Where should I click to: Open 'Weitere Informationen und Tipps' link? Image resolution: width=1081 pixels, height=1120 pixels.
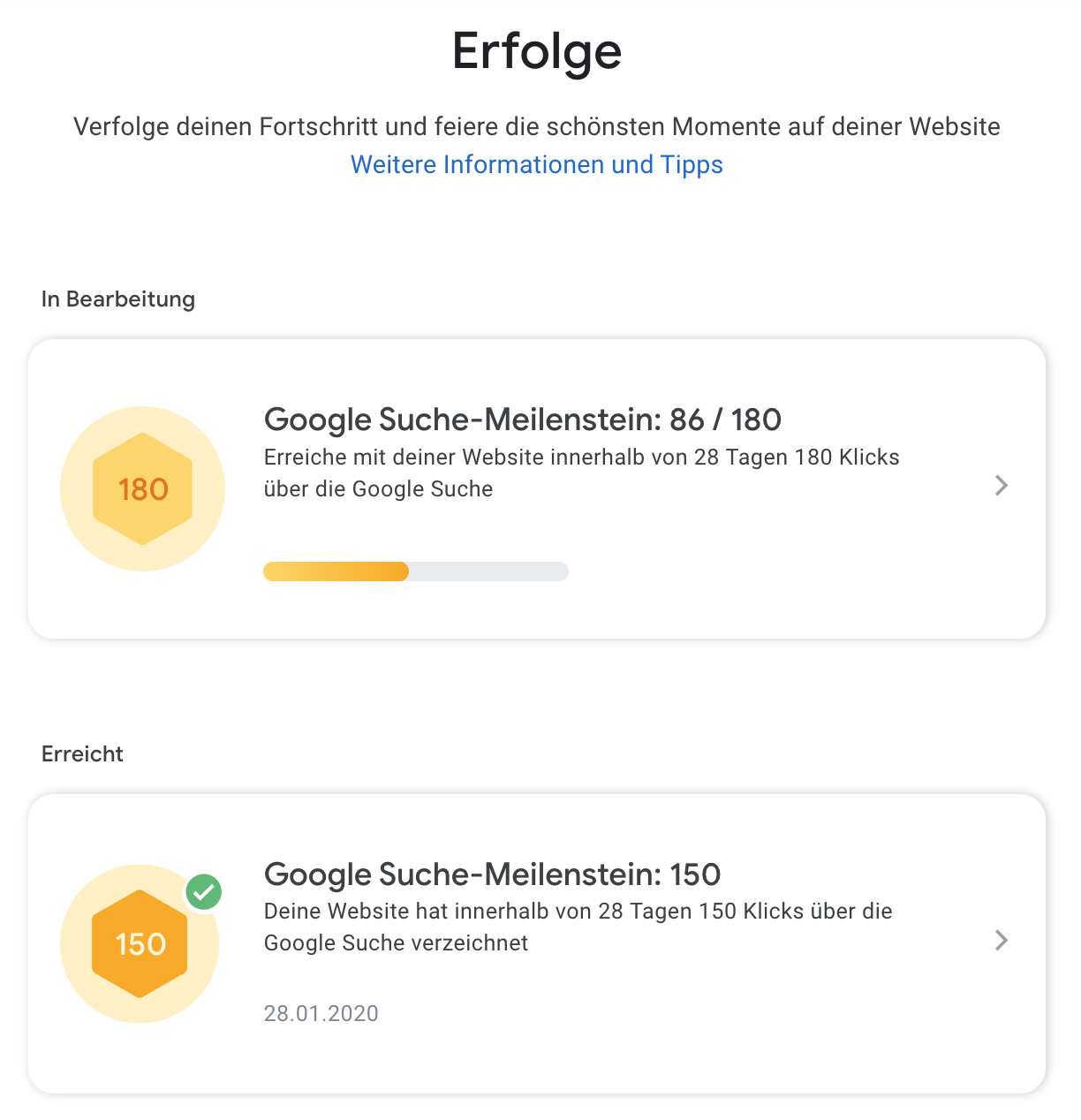[x=536, y=164]
